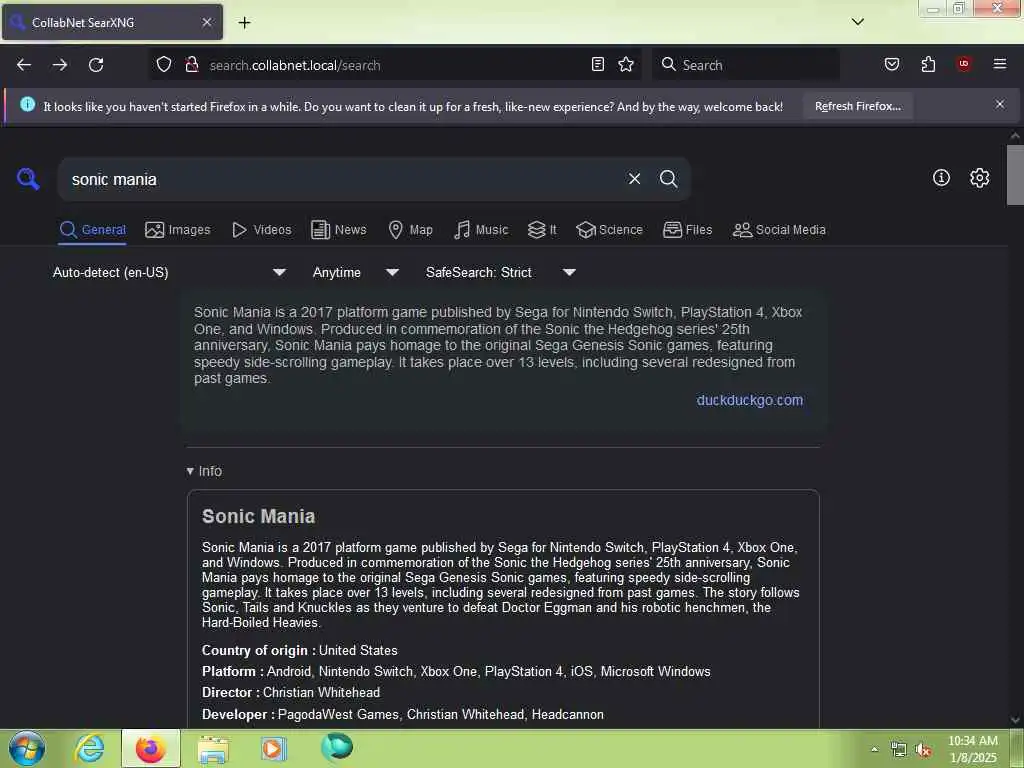
Task: Show hidden system tray icons
Action: [x=874, y=749]
